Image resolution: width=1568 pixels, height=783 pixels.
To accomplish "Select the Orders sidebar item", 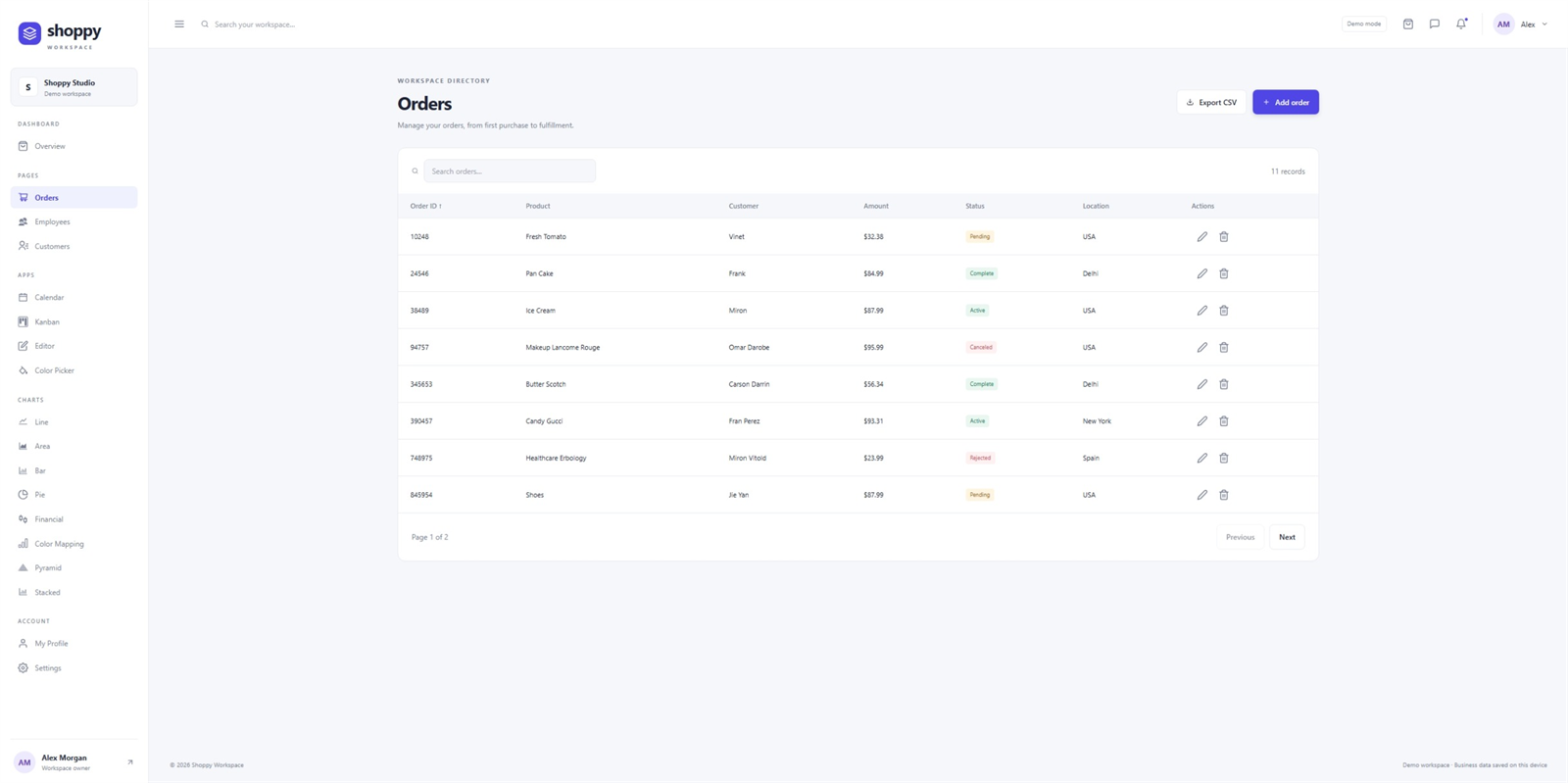I will point(73,197).
